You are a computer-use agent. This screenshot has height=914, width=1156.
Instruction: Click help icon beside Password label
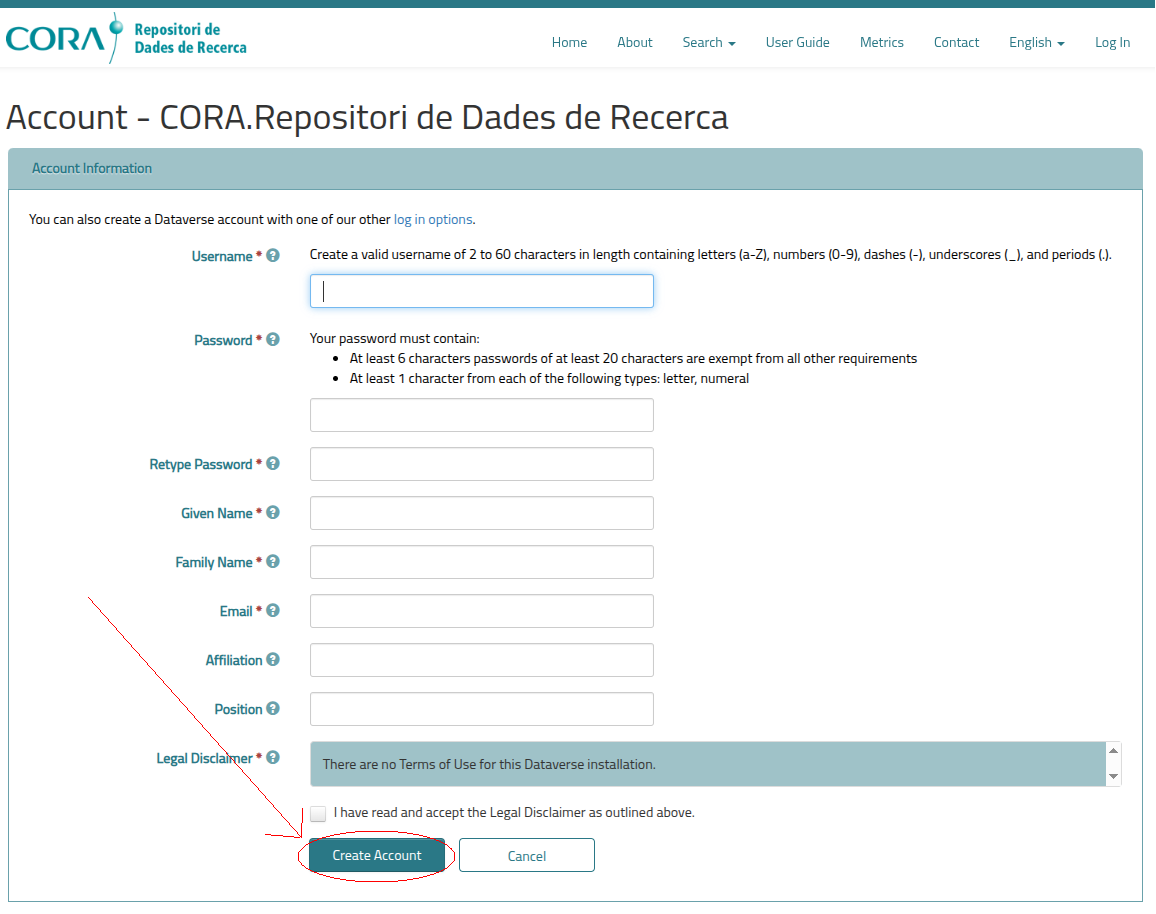coord(273,340)
